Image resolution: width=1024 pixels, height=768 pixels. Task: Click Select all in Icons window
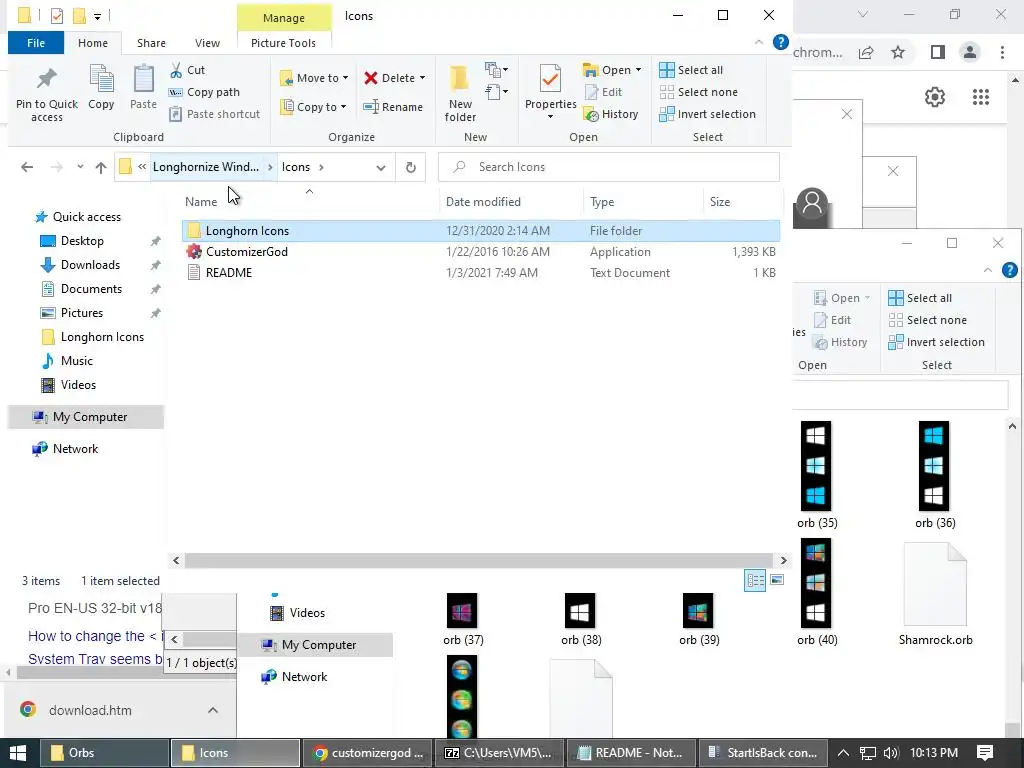click(691, 70)
